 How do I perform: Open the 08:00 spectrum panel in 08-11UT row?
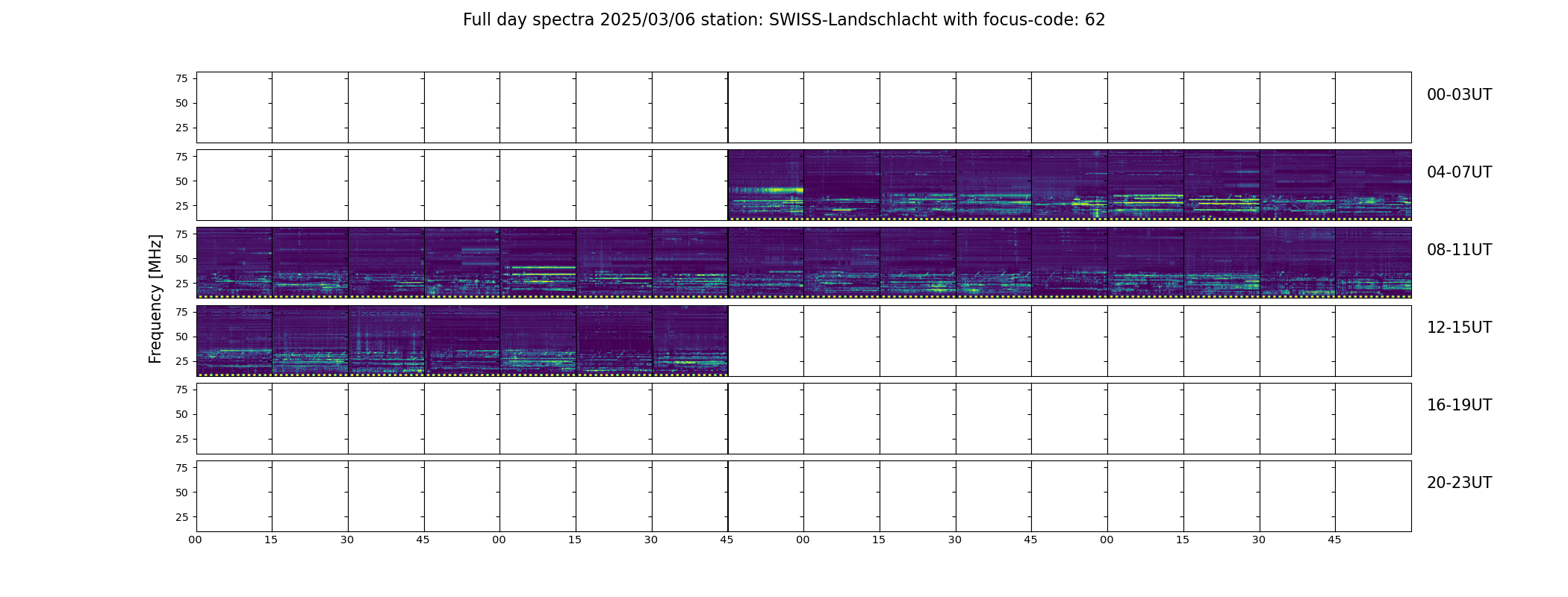(234, 263)
